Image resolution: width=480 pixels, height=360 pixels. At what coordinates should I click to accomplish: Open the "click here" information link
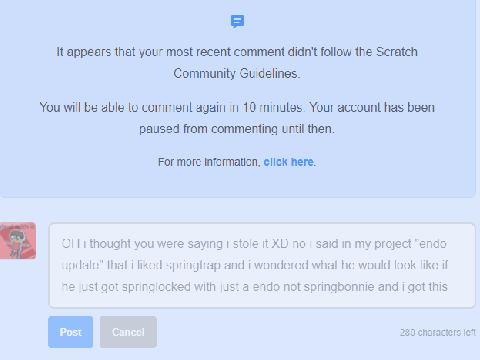pos(288,162)
